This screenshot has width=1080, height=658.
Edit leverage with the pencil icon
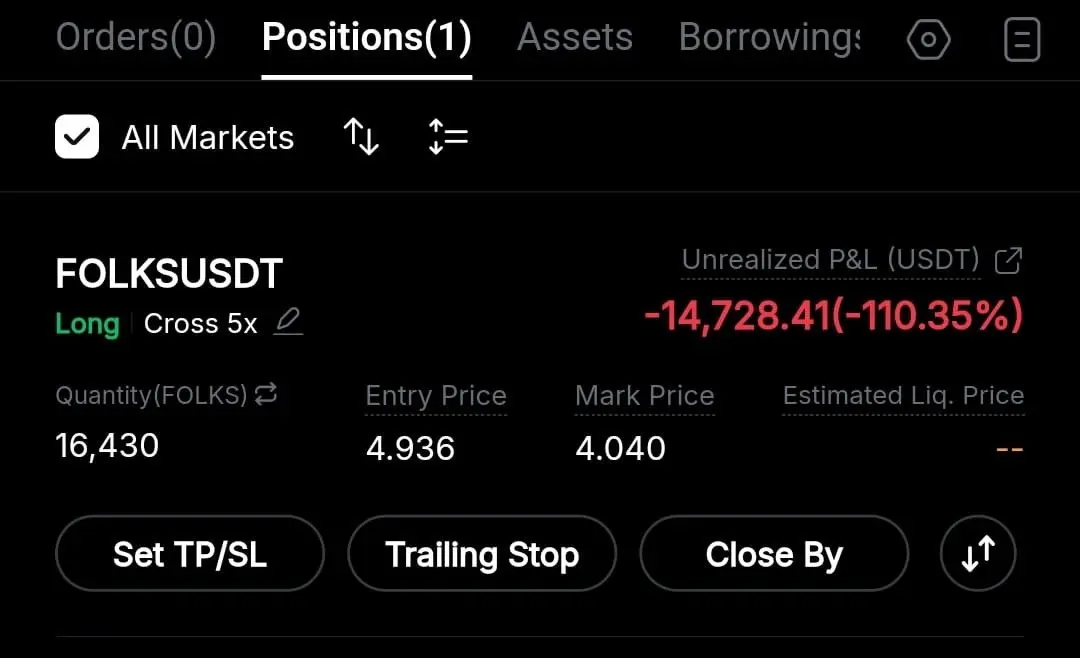coord(288,322)
